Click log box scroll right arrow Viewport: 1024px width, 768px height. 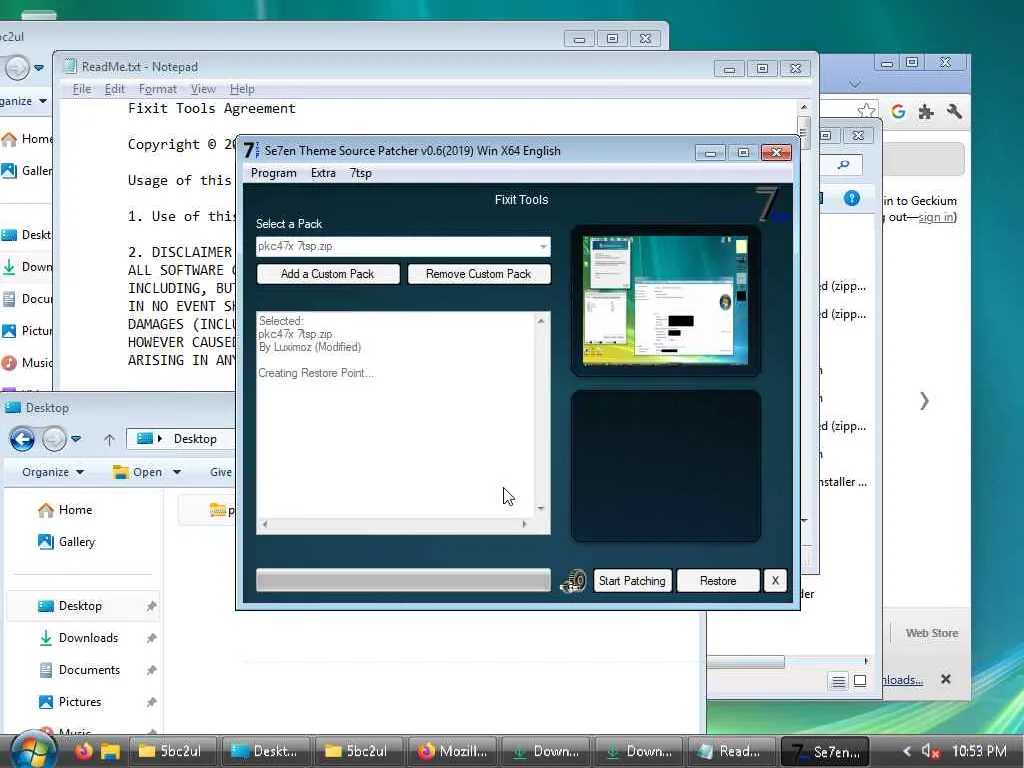[524, 524]
